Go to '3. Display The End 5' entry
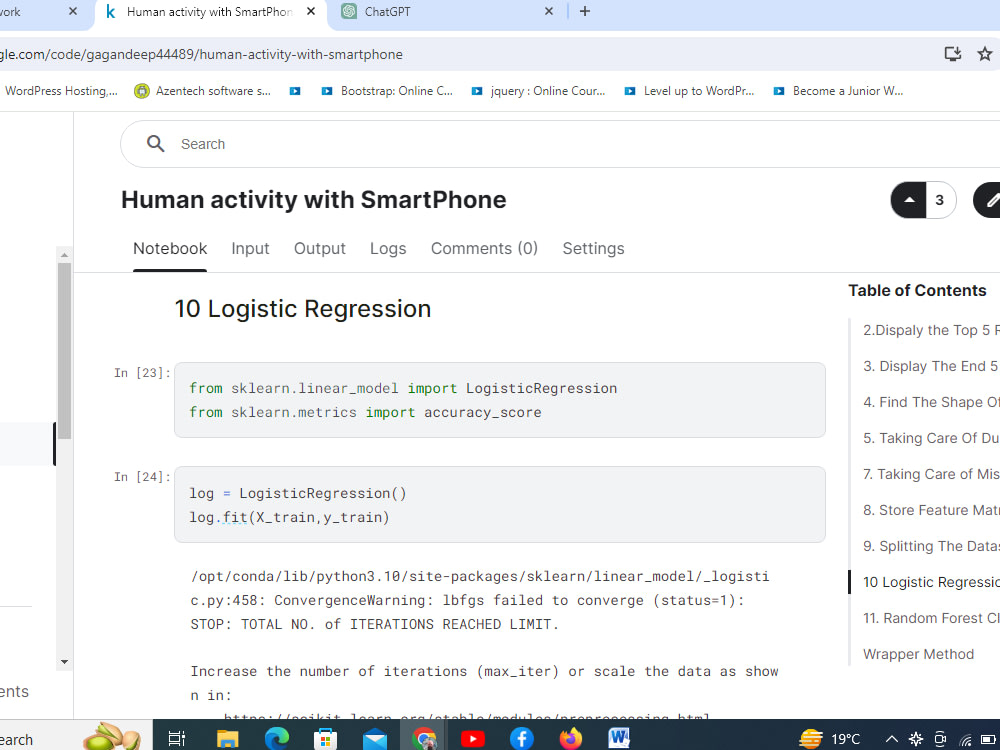The width and height of the screenshot is (1000, 750). coord(931,366)
